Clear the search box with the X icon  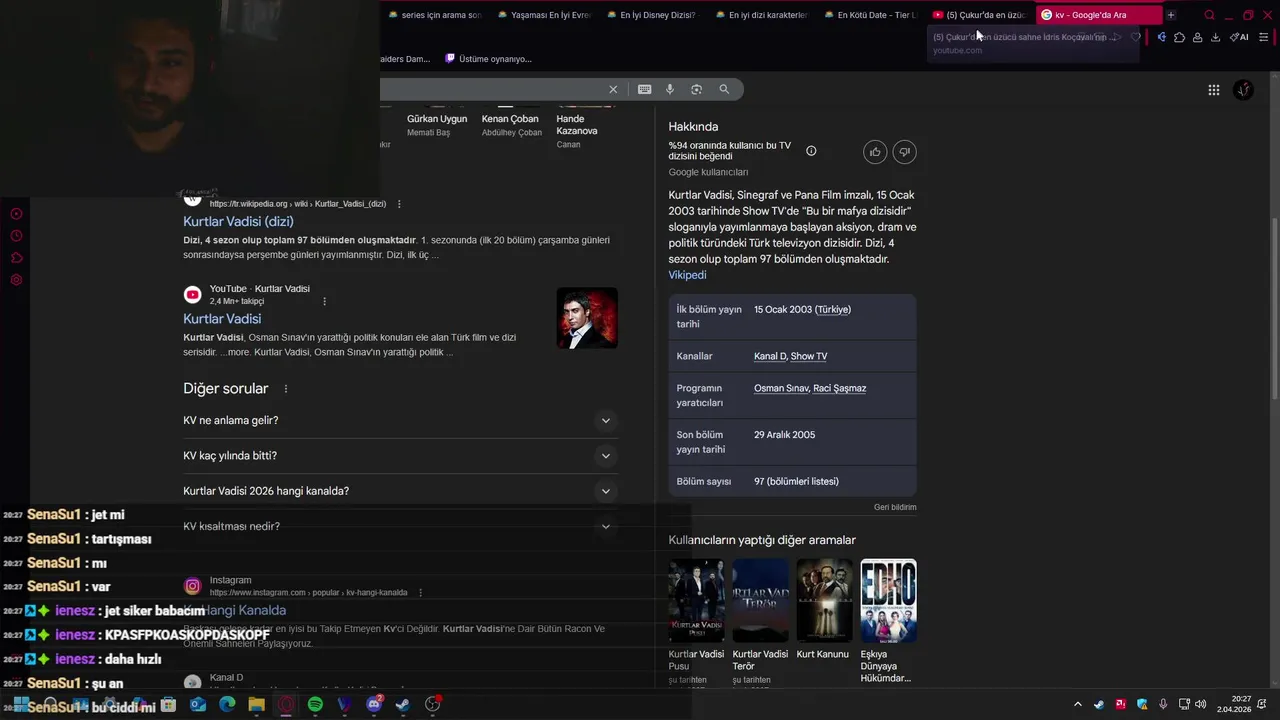(x=613, y=89)
